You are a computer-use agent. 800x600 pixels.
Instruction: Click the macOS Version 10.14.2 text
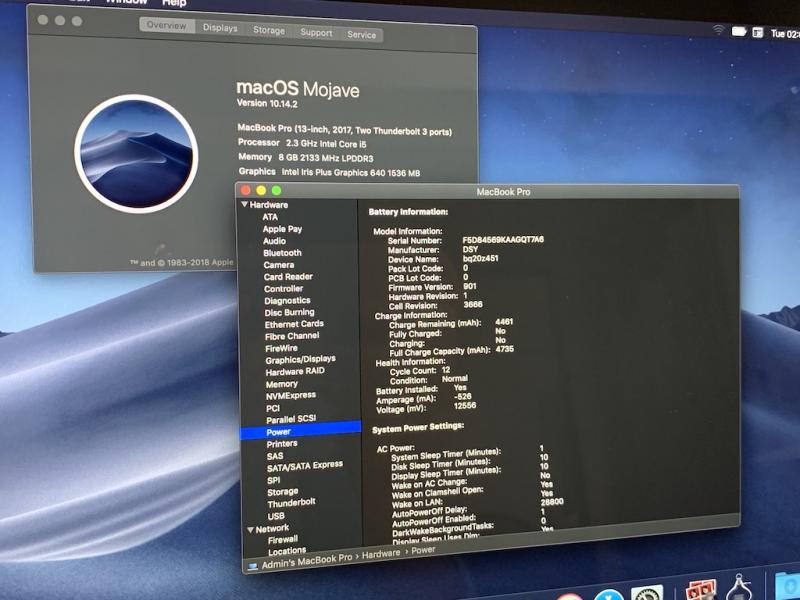[267, 103]
